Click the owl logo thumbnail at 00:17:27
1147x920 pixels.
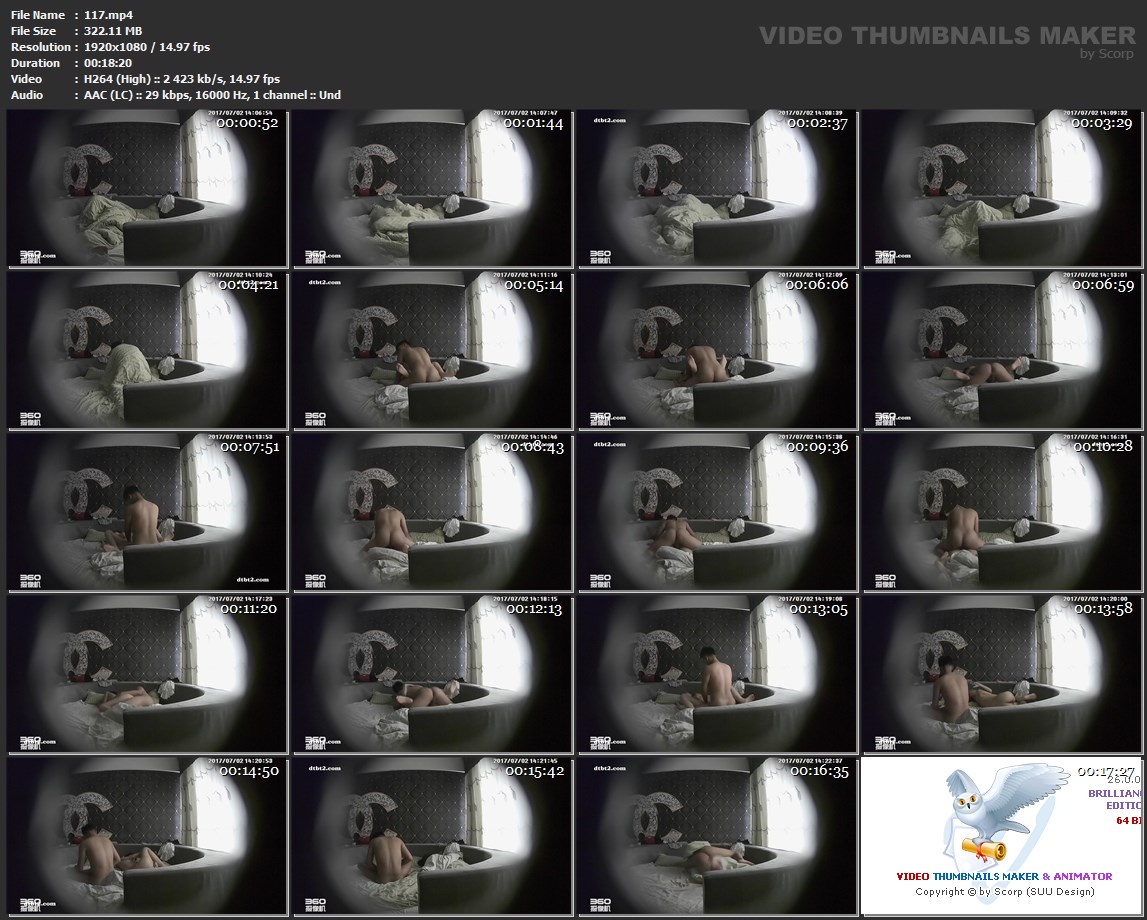[x=1003, y=837]
